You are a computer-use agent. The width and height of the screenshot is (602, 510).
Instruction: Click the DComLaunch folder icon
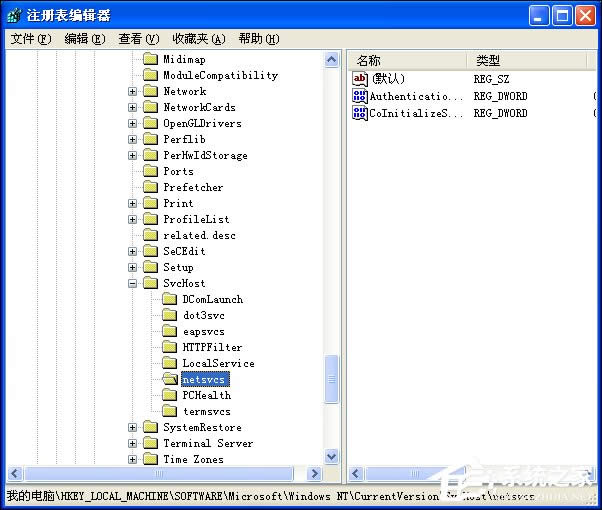[x=169, y=300]
